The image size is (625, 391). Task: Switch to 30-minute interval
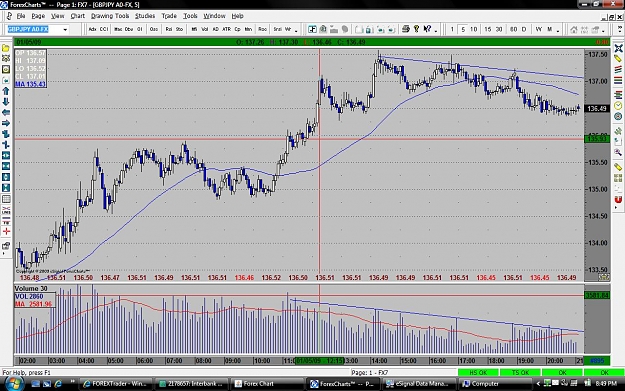point(499,29)
